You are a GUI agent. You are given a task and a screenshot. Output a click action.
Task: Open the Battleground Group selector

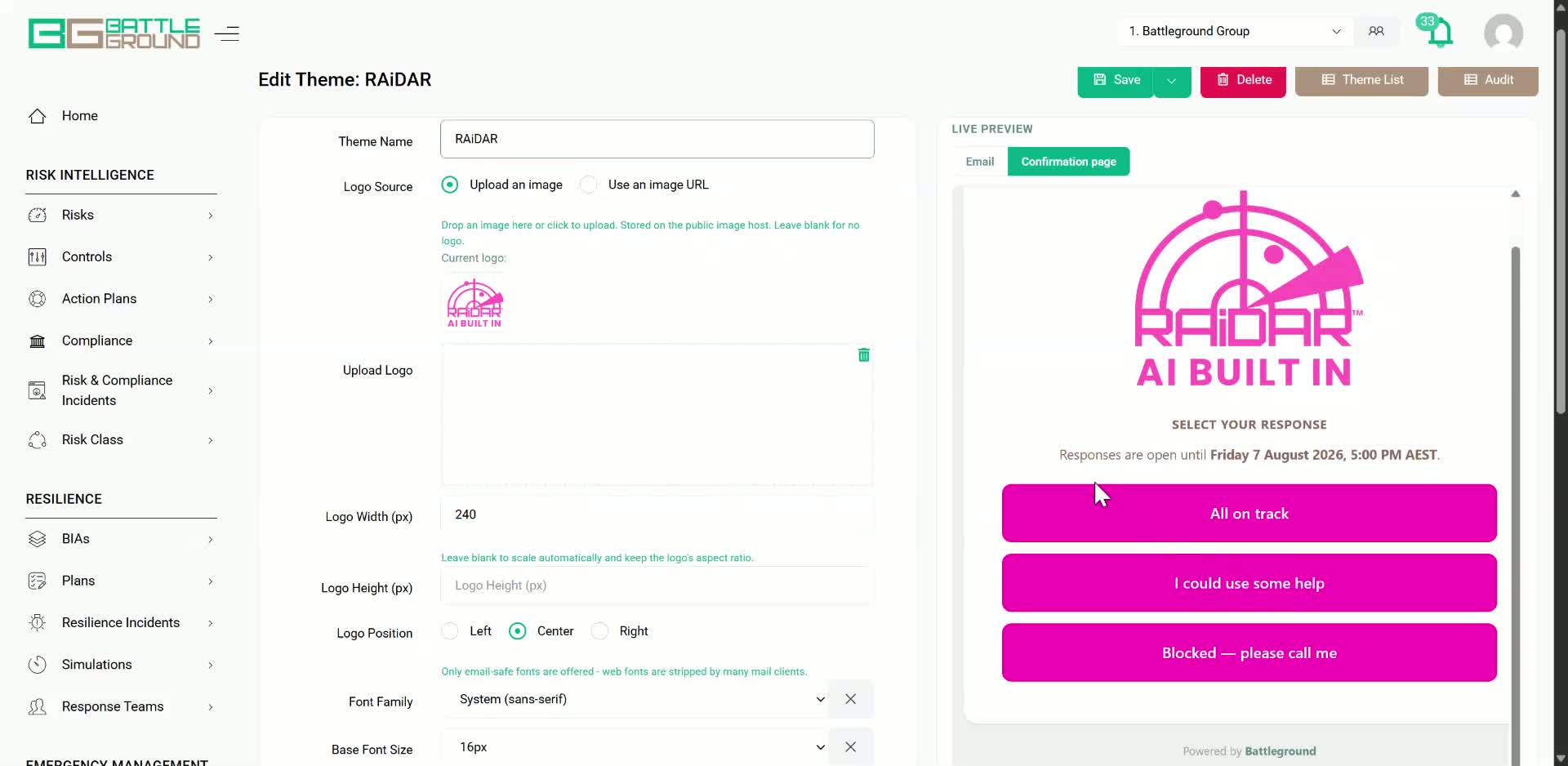[1235, 31]
